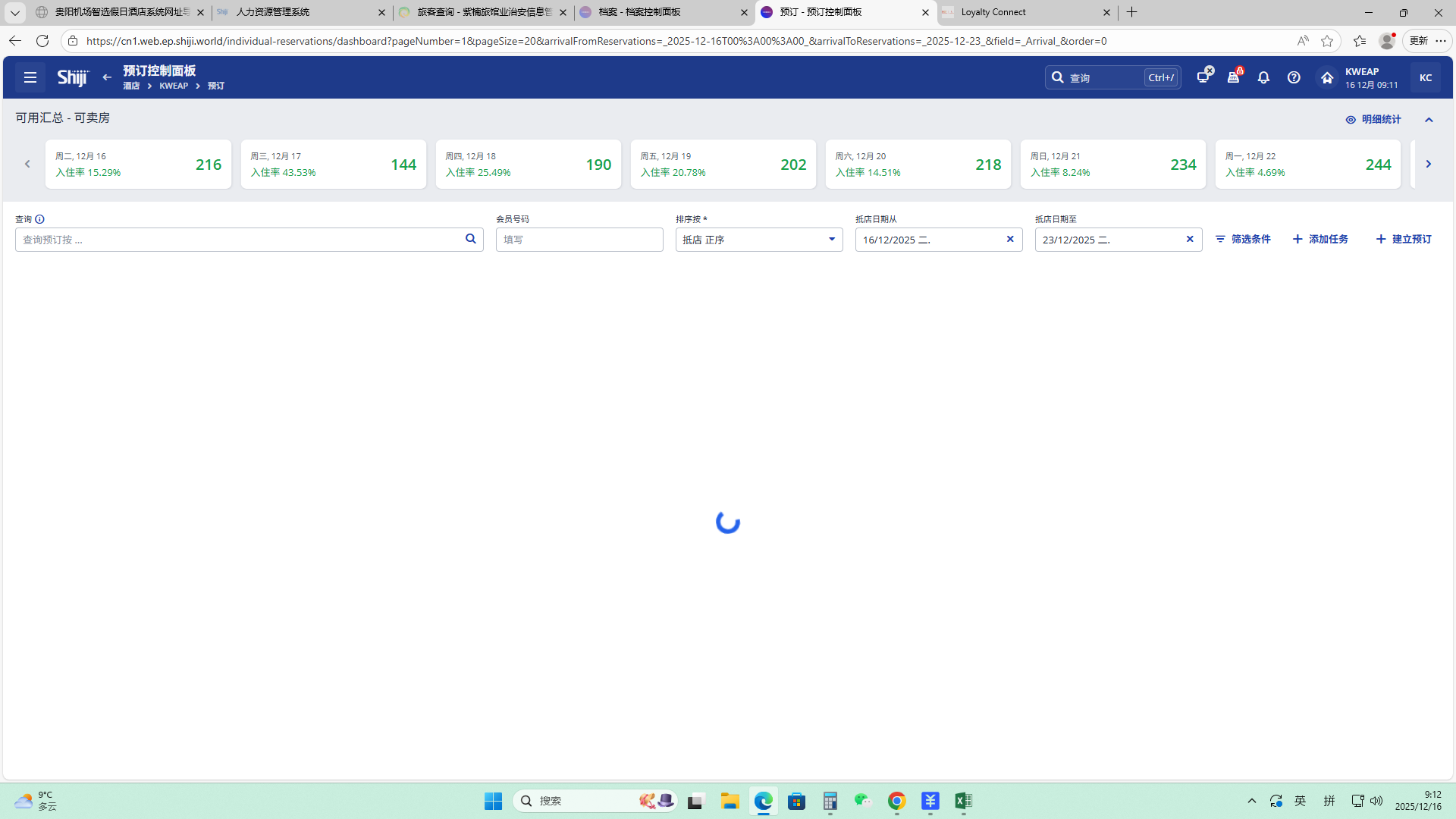Open Excel from the Windows taskbar
Screen dimensions: 1456x819
963,801
